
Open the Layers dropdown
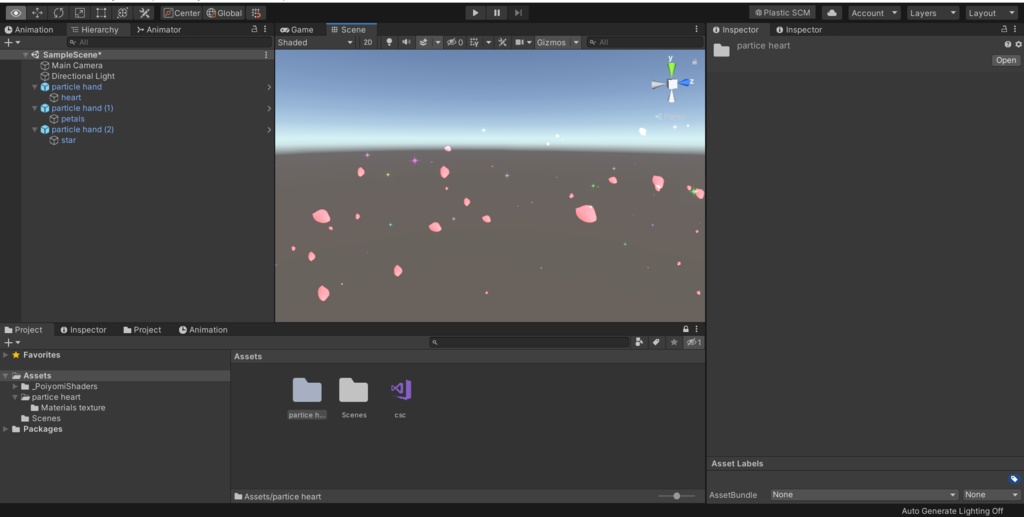coord(933,13)
